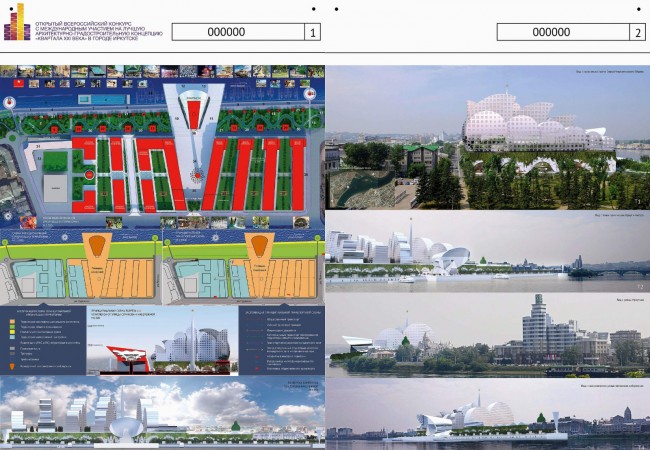Click the orange shield symbol in legend
The width and height of the screenshot is (650, 450).
coord(13,366)
